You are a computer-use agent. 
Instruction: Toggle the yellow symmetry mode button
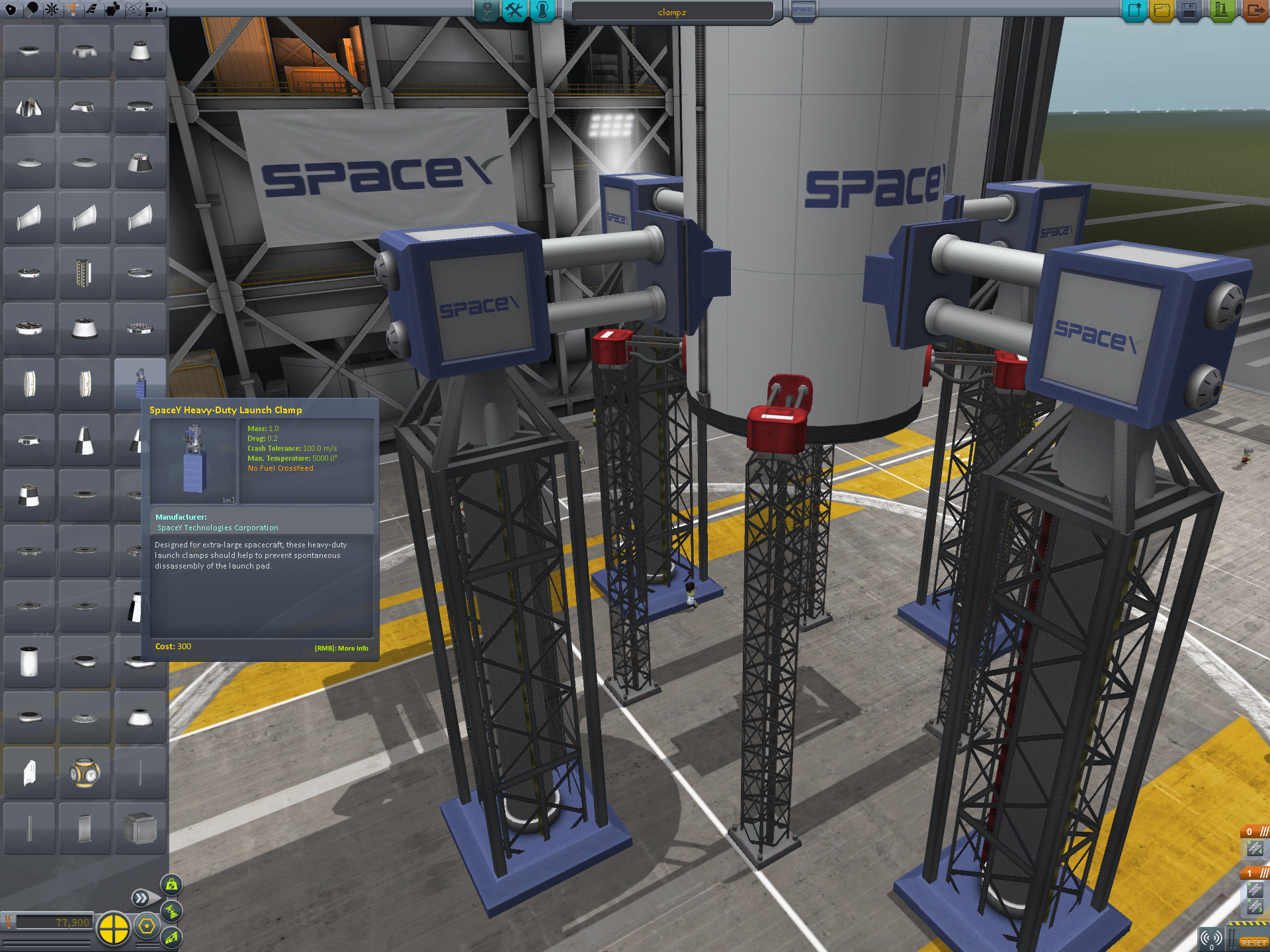point(114,928)
